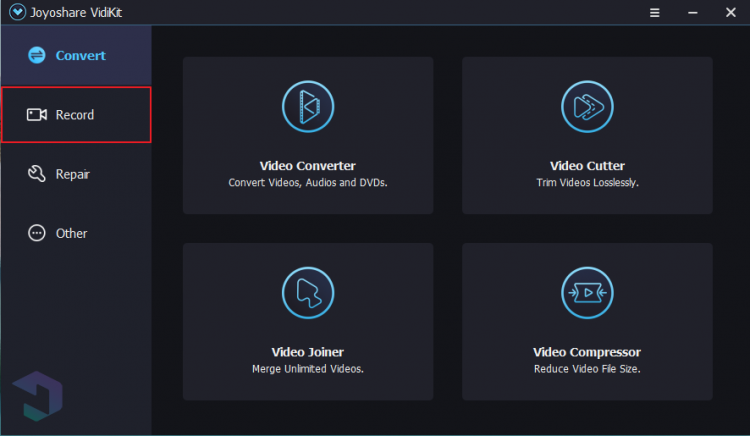Viewport: 750px width, 436px height.
Task: Open the Video Cutter title
Action: click(x=587, y=166)
